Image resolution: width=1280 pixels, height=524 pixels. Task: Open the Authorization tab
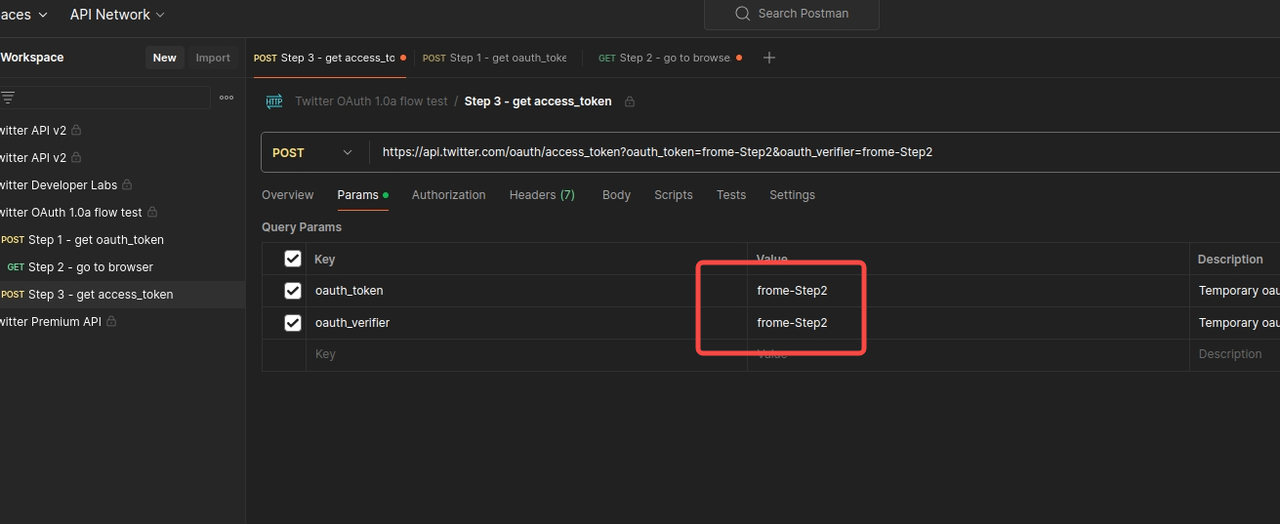pos(448,195)
